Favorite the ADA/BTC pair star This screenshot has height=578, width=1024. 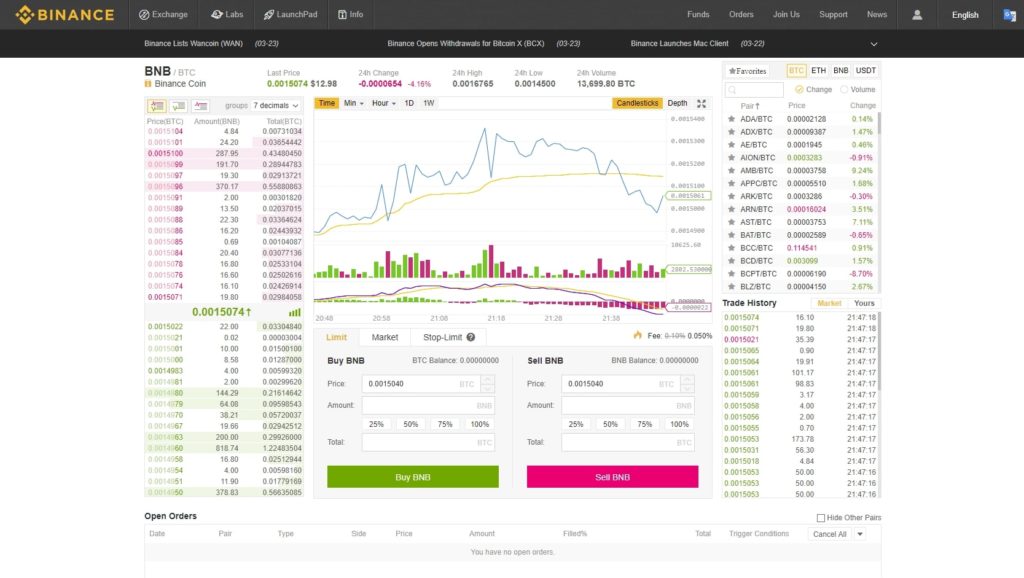[x=731, y=119]
